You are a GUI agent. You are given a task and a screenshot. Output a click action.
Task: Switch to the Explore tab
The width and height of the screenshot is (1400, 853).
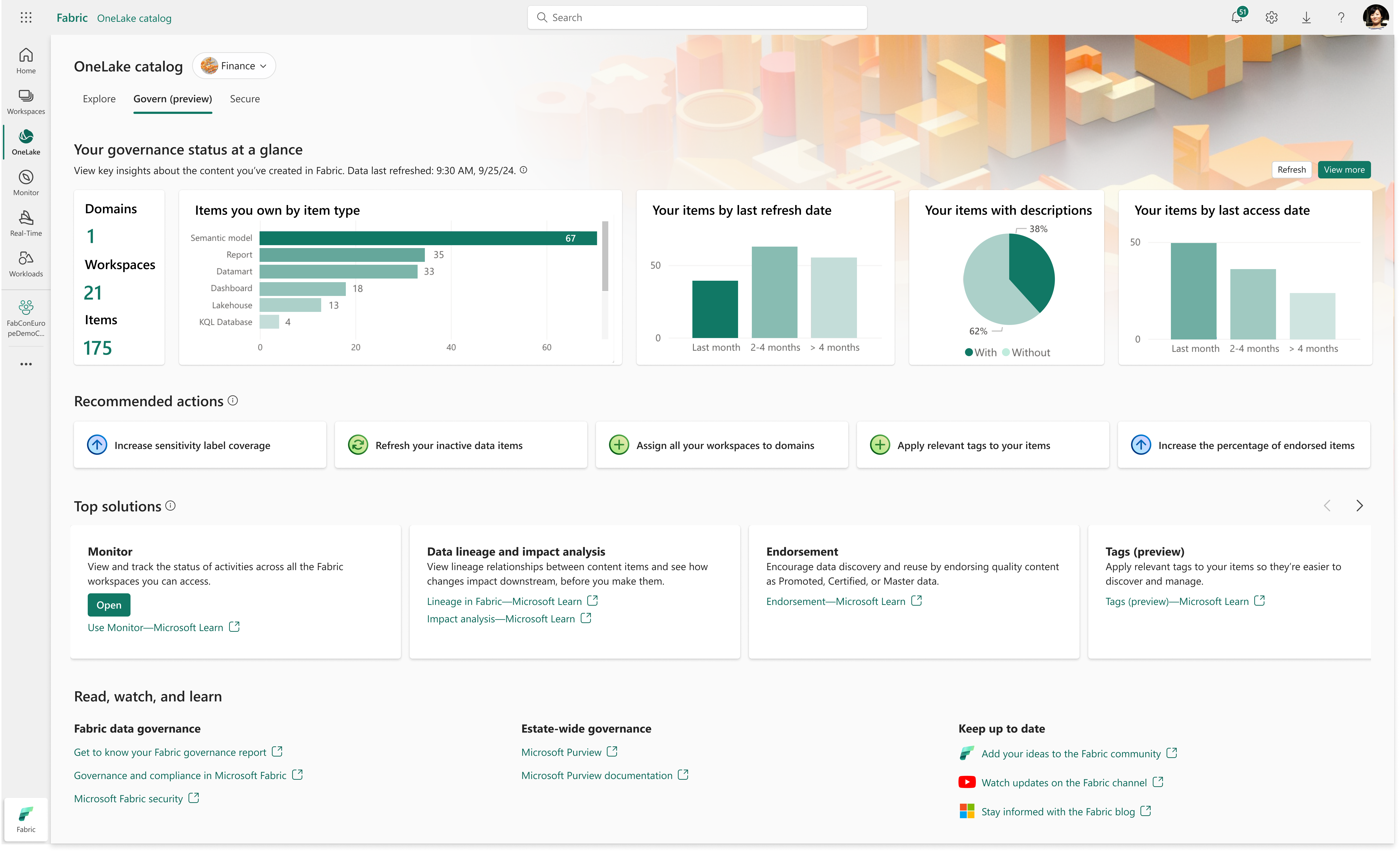coord(99,99)
